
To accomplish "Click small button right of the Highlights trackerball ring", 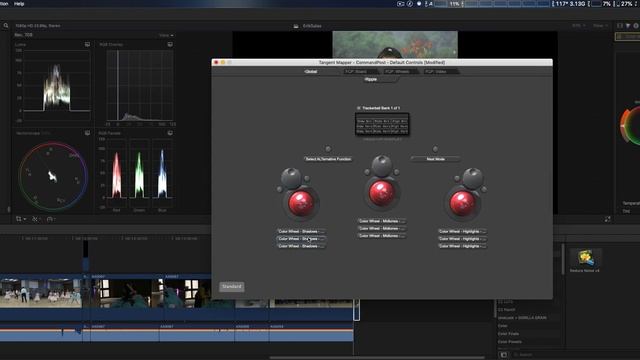I will click(x=484, y=189).
